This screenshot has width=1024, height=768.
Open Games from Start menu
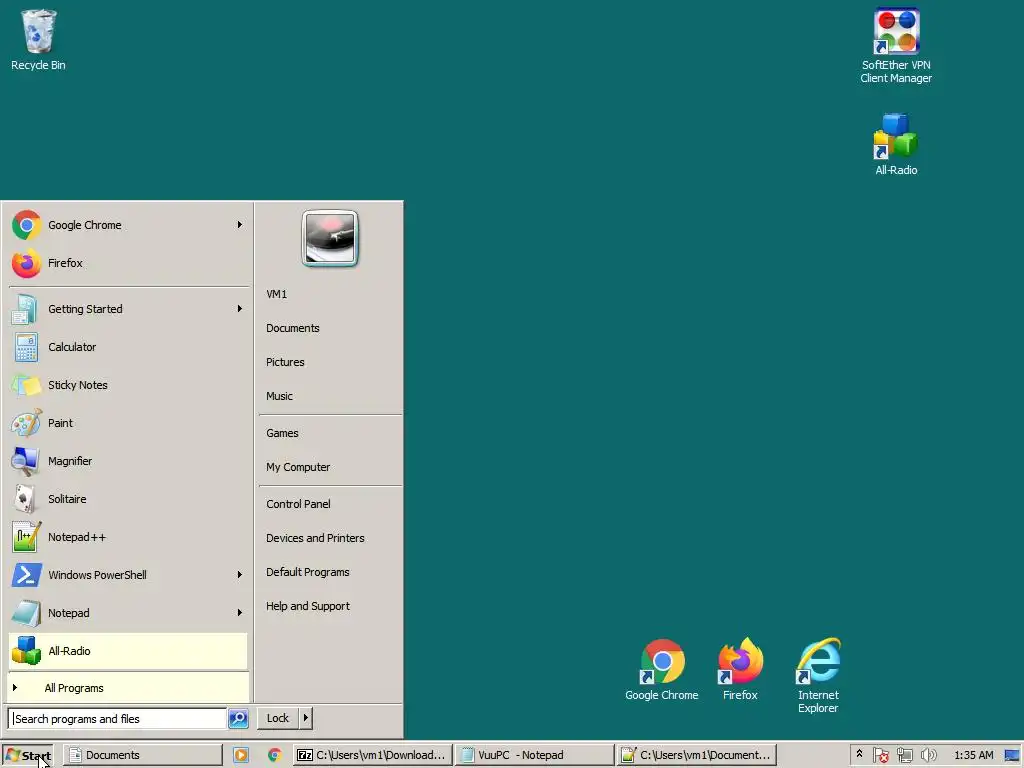[282, 433]
